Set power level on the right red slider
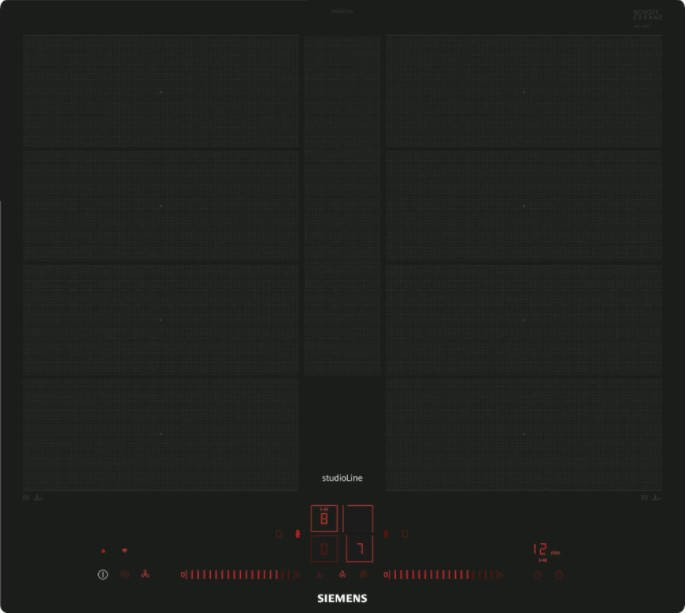This screenshot has height=613, width=686. point(441,575)
